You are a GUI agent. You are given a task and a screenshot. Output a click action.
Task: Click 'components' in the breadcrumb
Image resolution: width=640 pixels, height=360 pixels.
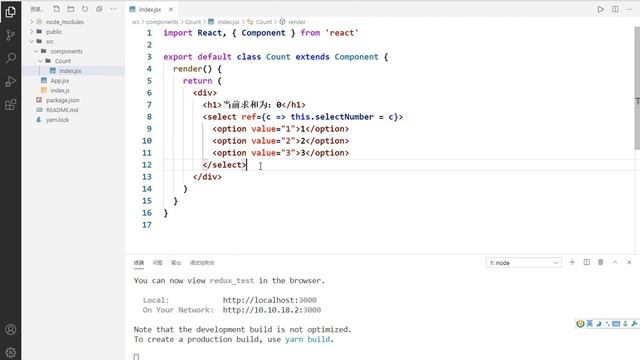pos(162,22)
